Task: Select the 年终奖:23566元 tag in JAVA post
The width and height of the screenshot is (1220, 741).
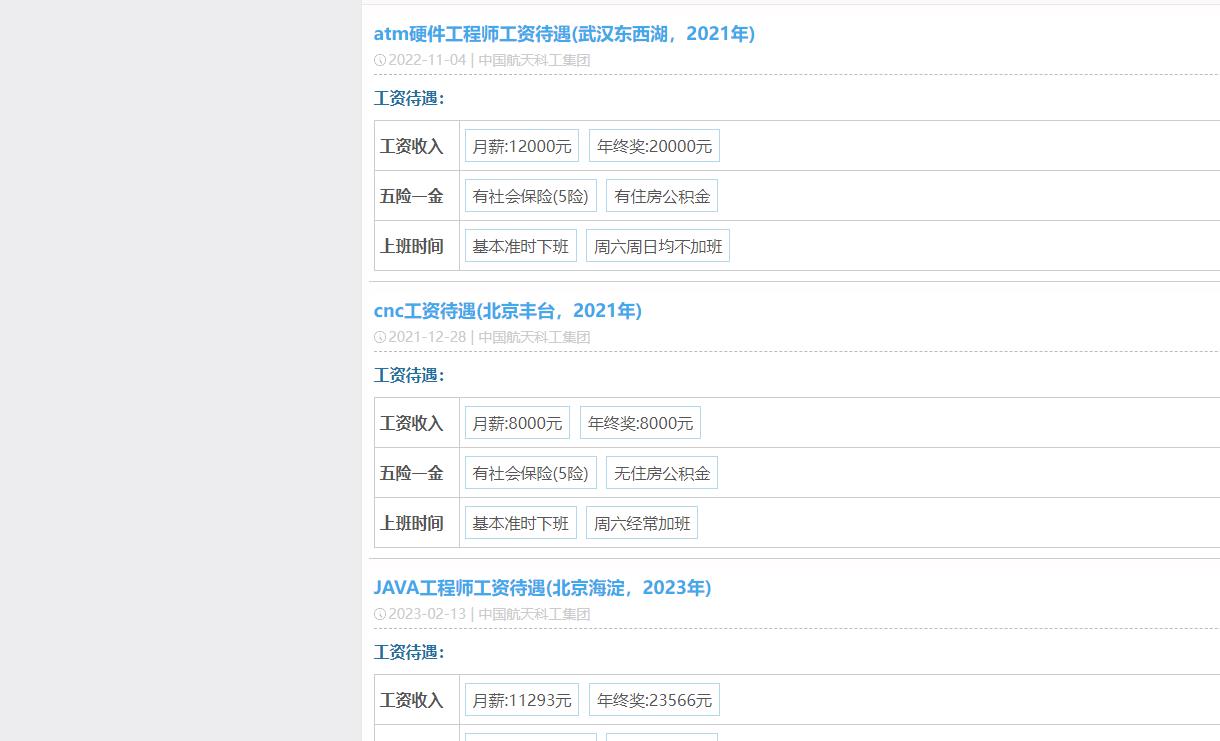Action: [654, 699]
